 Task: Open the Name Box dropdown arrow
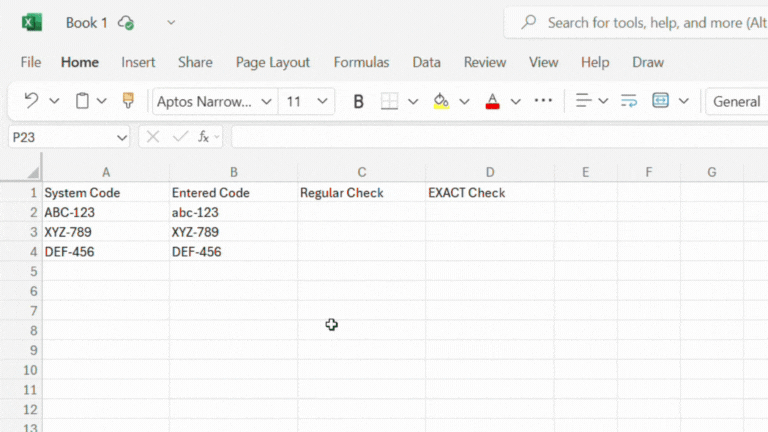(121, 138)
